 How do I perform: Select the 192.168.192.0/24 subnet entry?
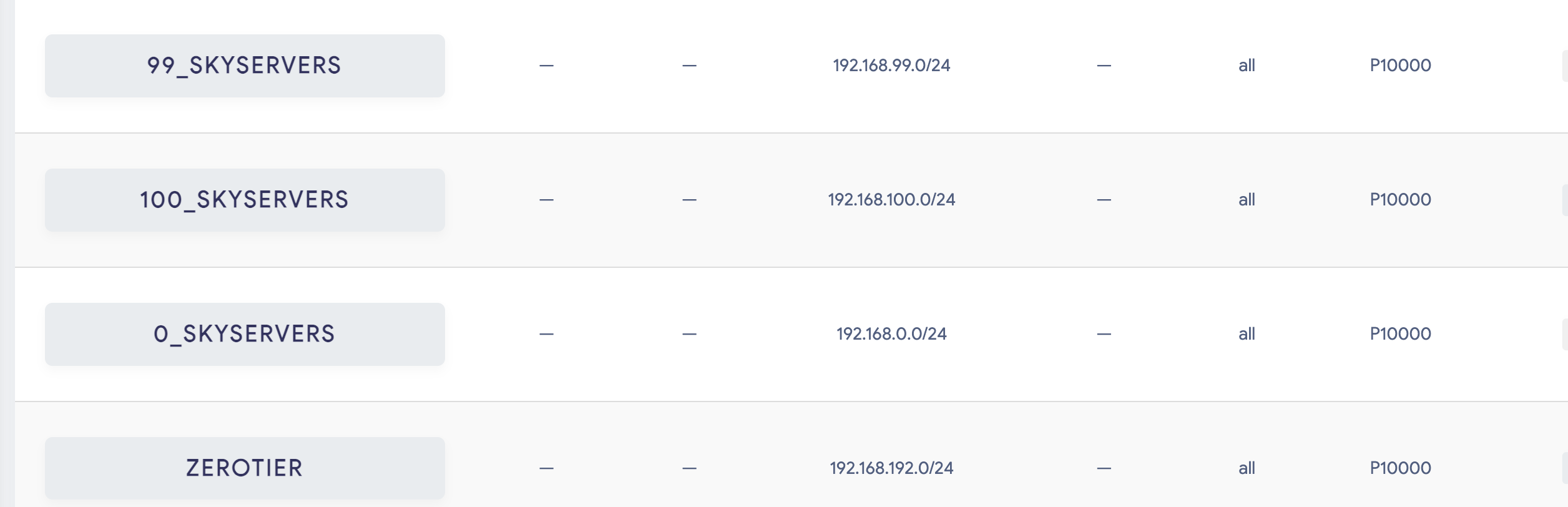click(x=891, y=468)
